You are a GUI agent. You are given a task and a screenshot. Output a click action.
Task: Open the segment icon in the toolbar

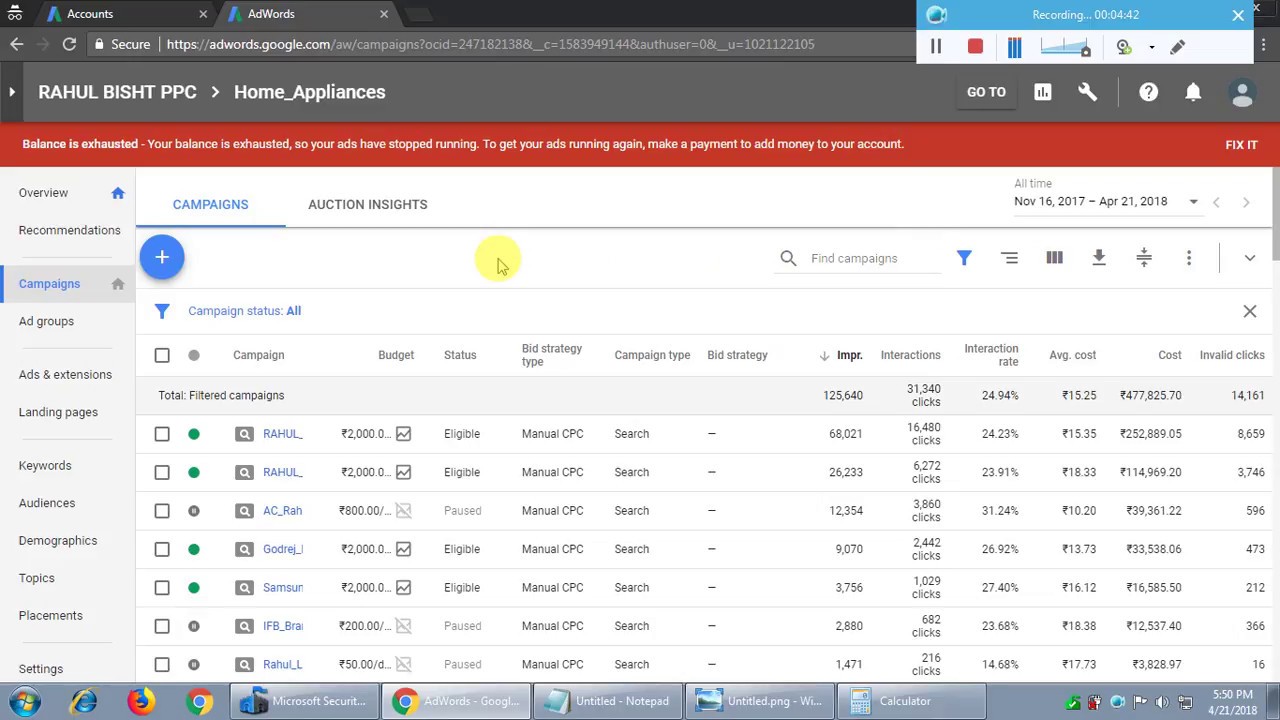coord(1009,258)
